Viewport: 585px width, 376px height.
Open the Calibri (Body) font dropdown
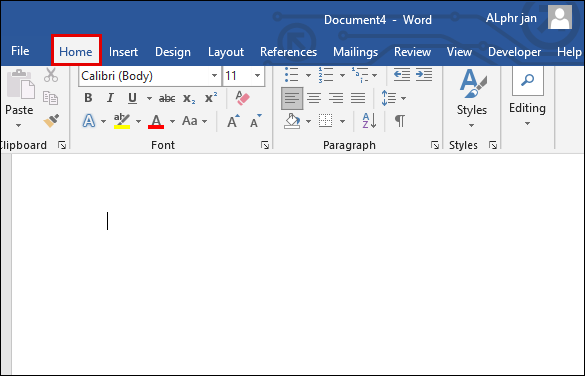click(x=214, y=76)
